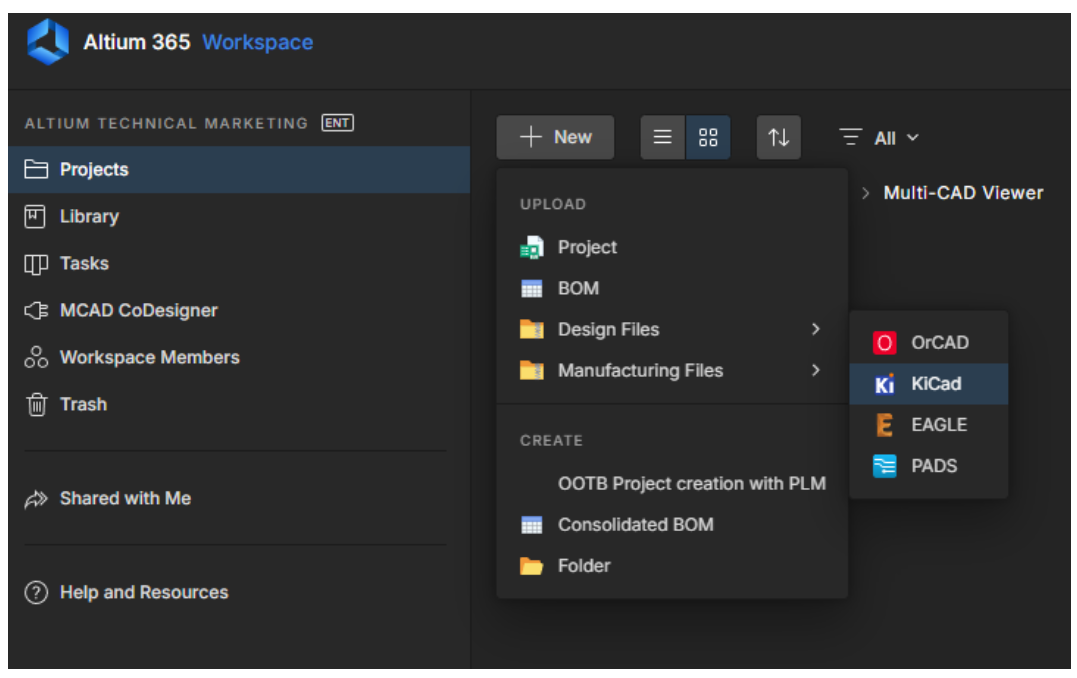Open MCAD CoDesigner in sidebar

pos(138,311)
